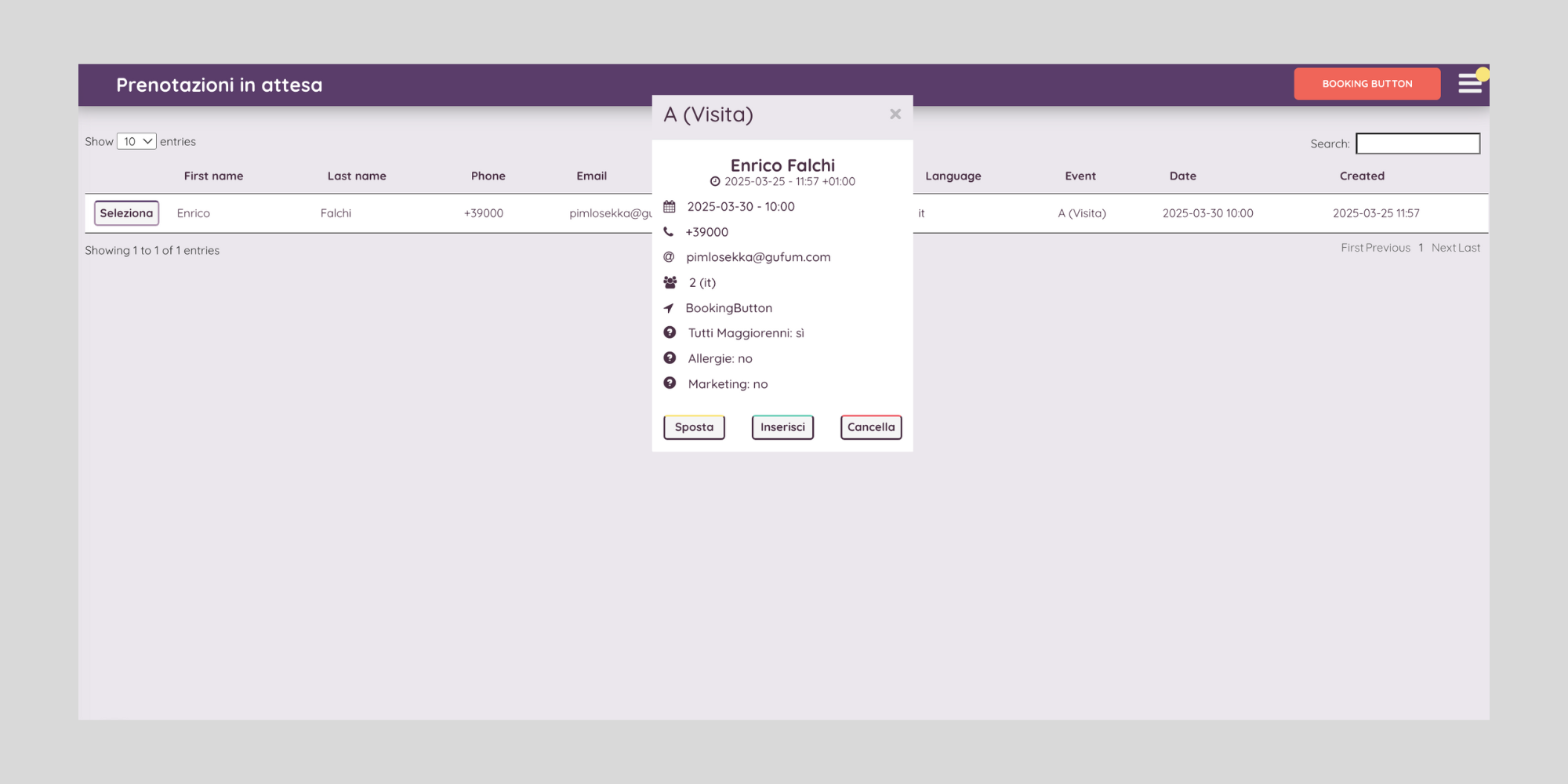Screen dimensions: 1568x784
Task: Click the phone icon beside +39000
Action: 669,232
